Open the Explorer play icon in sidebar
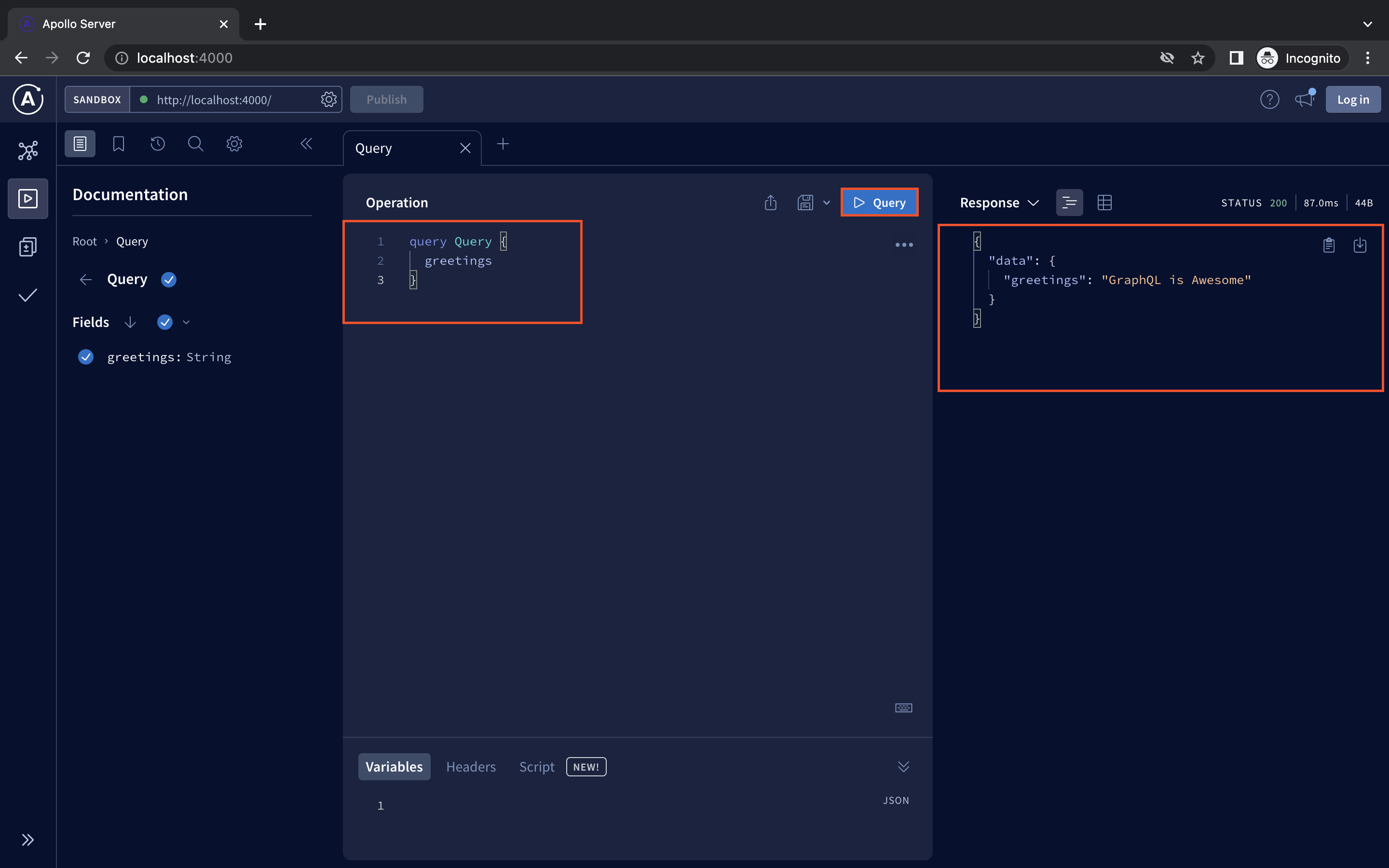The image size is (1389, 868). (x=27, y=199)
